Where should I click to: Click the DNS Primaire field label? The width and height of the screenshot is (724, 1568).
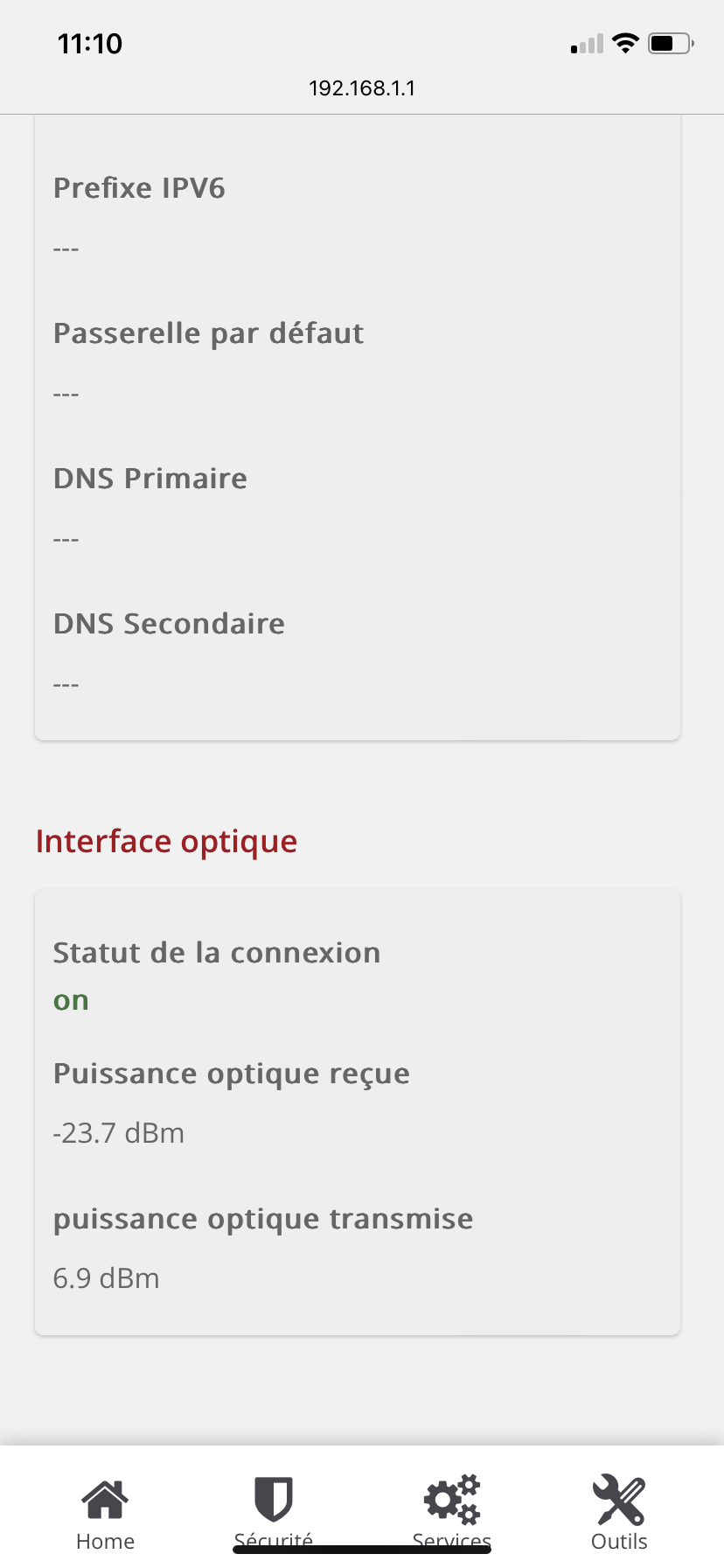tap(150, 478)
